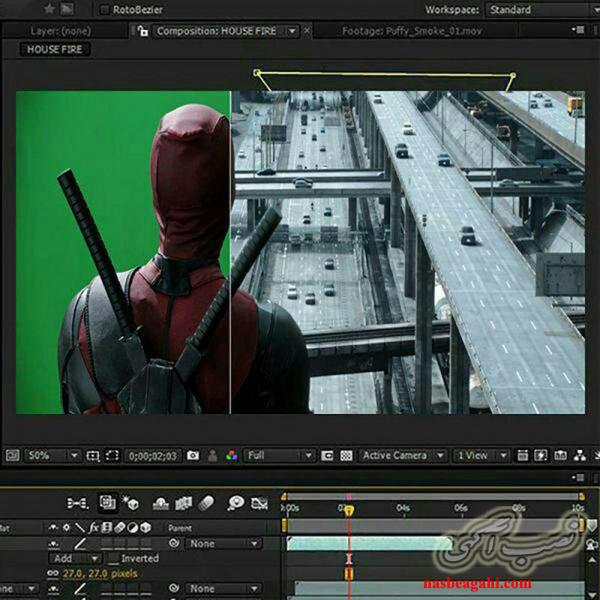This screenshot has height=600, width=600.
Task: Open the Active Camera view dropdown
Action: pyautogui.click(x=402, y=456)
